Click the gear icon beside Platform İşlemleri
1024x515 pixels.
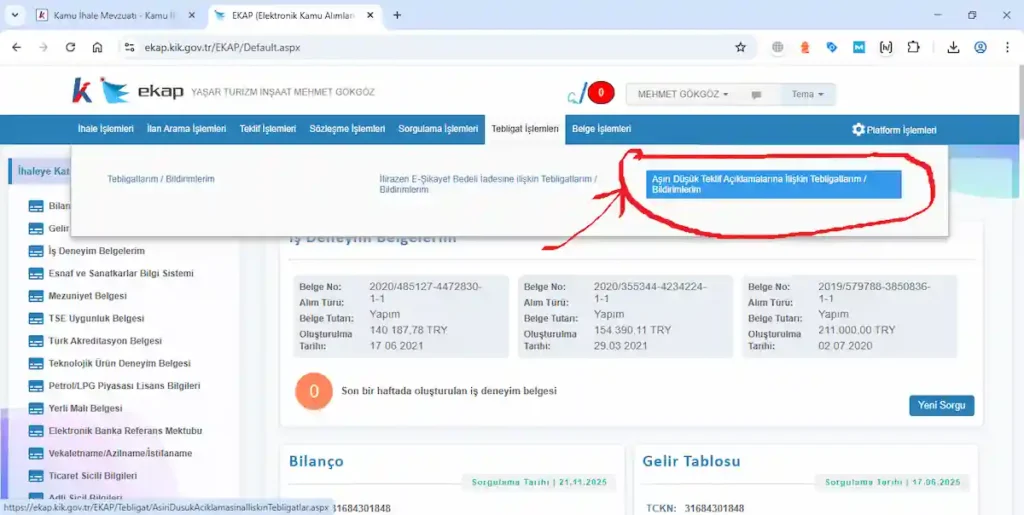click(x=858, y=129)
